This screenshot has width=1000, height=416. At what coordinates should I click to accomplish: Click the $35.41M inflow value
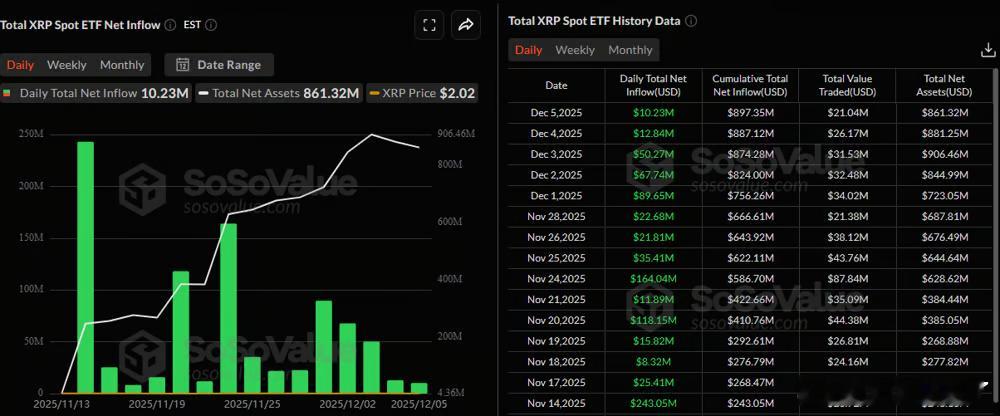click(653, 258)
